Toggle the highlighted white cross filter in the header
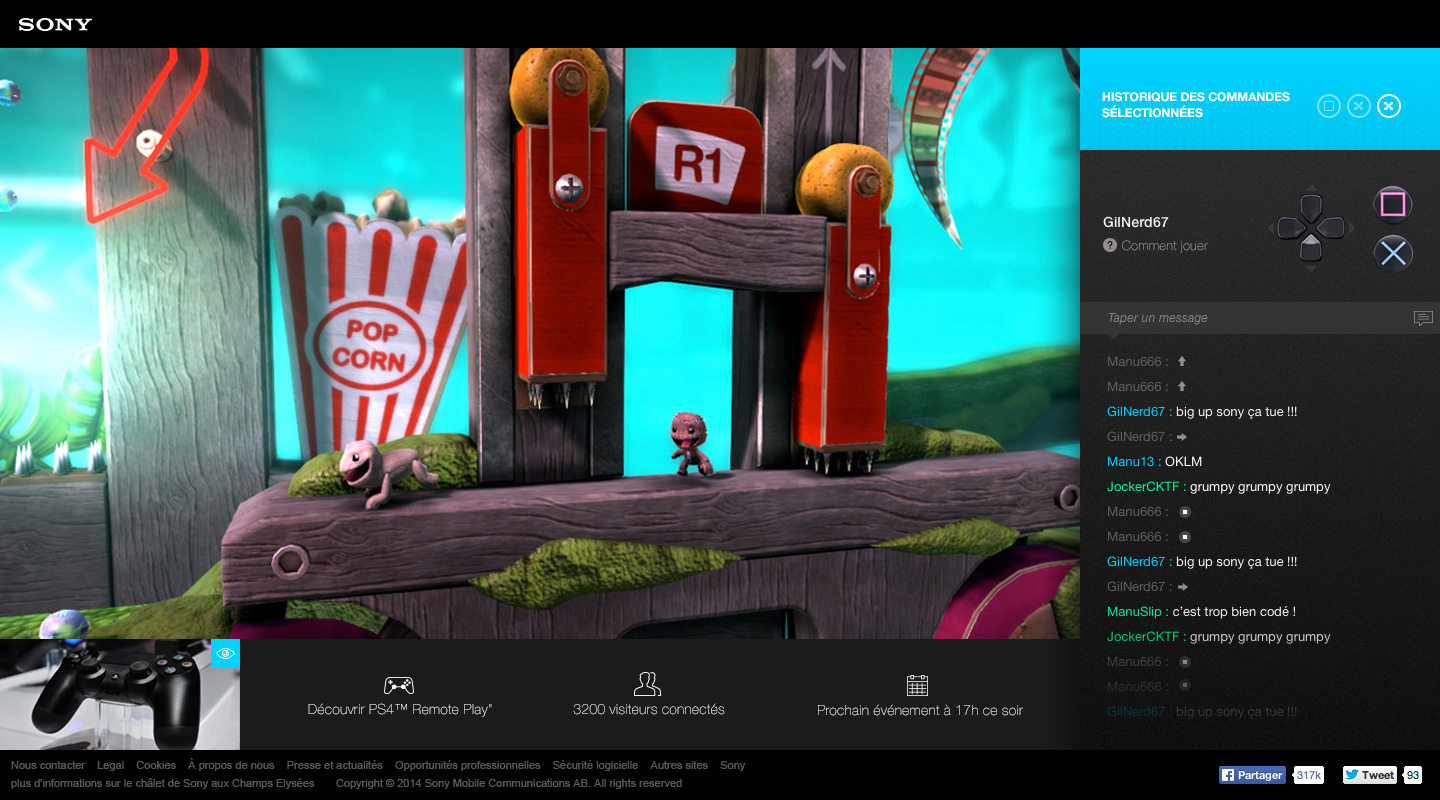Screen dimensions: 1440x800 pos(1388,105)
